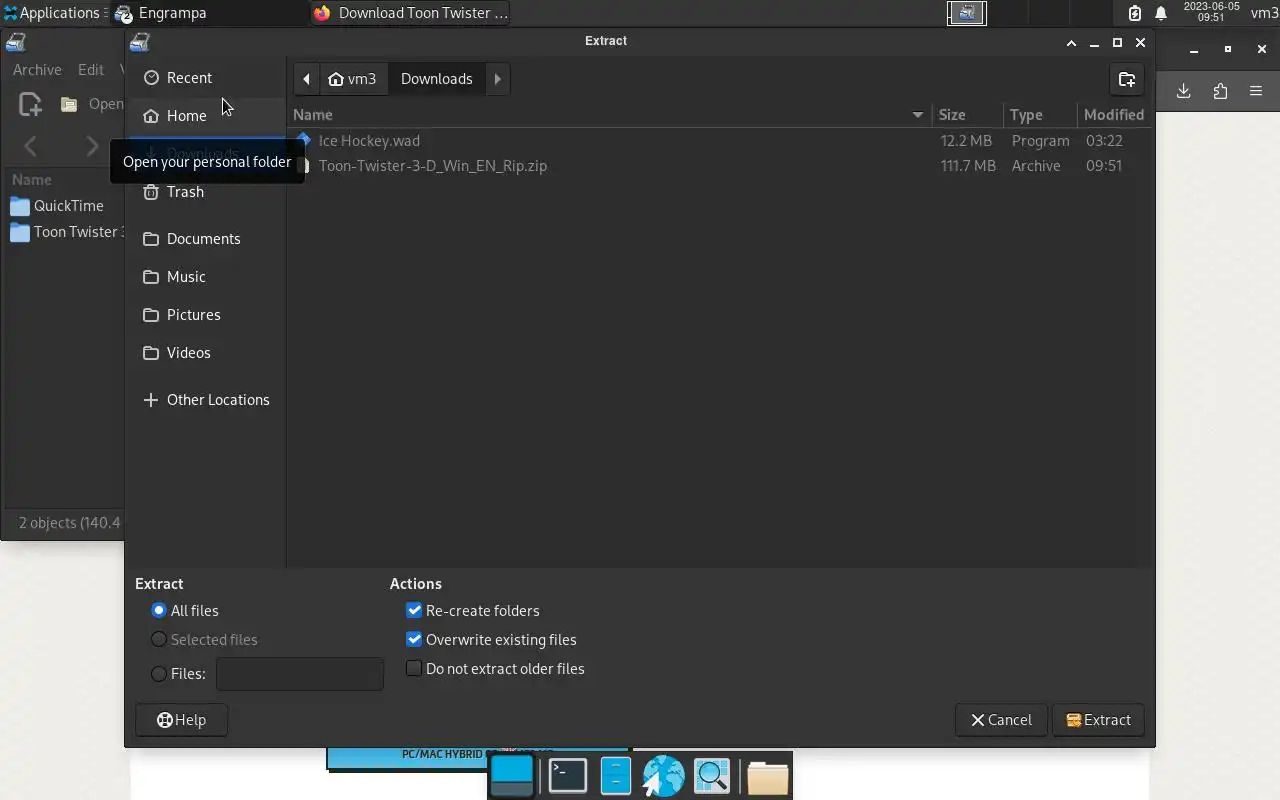The width and height of the screenshot is (1280, 800).
Task: Open Documents folder in sidebar
Action: [x=205, y=239]
